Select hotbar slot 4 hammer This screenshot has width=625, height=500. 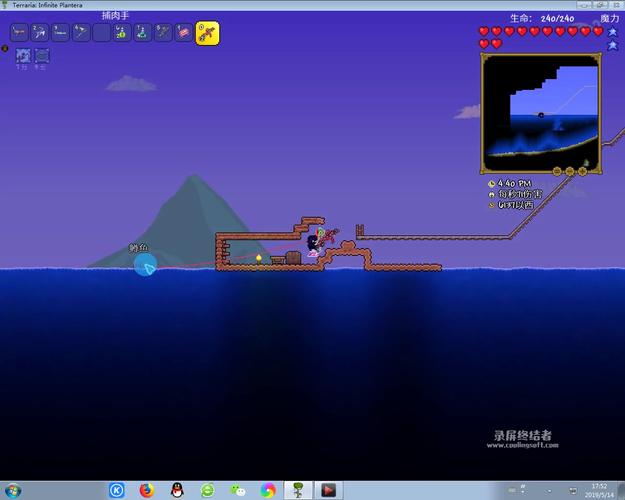coord(81,32)
